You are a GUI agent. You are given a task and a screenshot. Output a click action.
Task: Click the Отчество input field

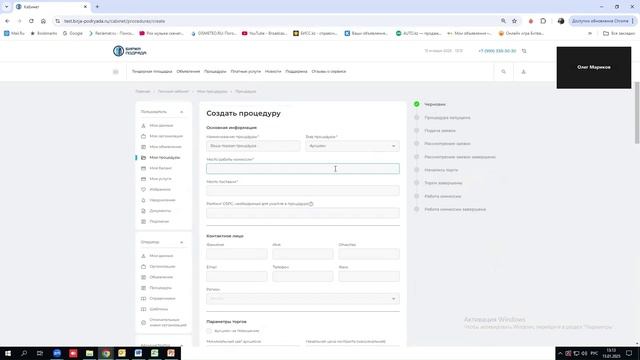click(369, 254)
